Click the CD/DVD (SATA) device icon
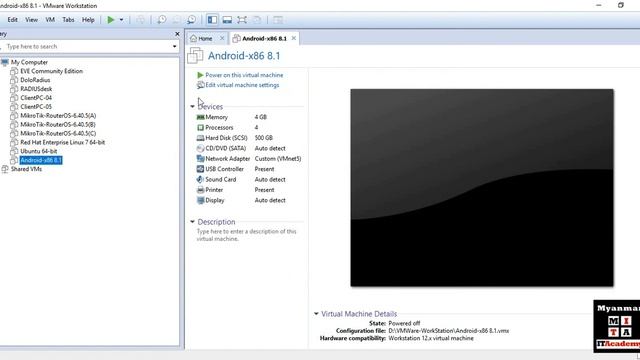The width and height of the screenshot is (640, 360). [x=200, y=149]
